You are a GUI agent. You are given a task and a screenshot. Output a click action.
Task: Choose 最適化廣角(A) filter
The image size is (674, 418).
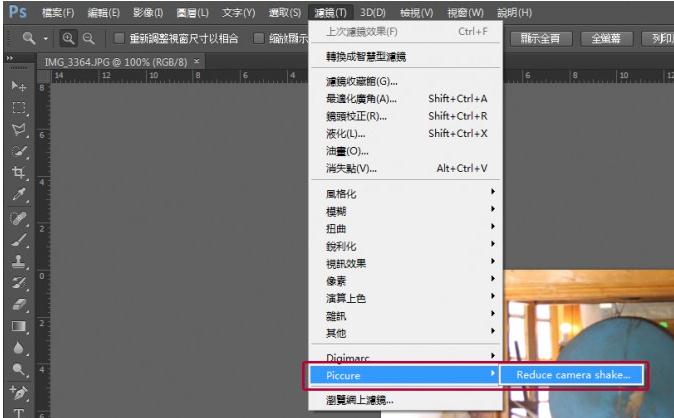point(406,98)
